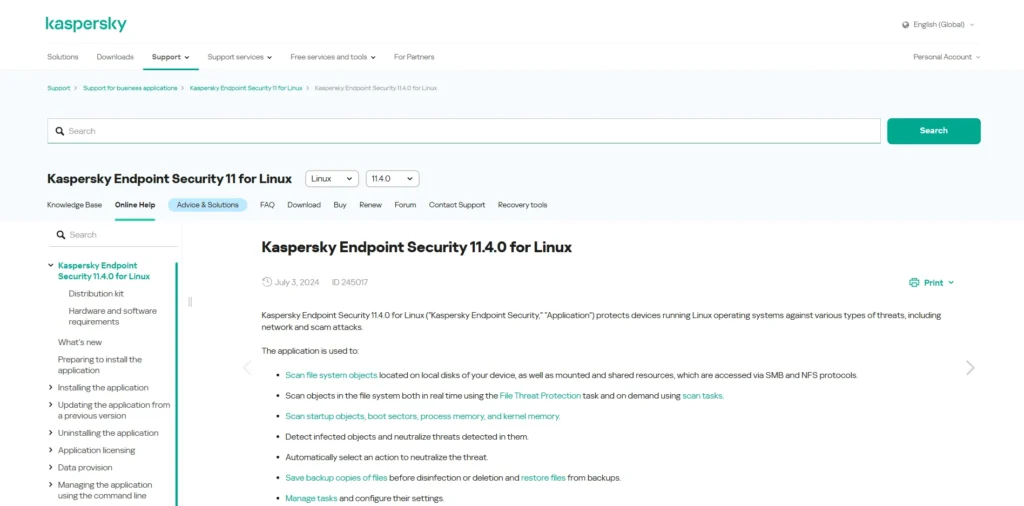Open Hardware and software requirements in sidebar
The height and width of the screenshot is (506, 1024).
pyautogui.click(x=112, y=317)
